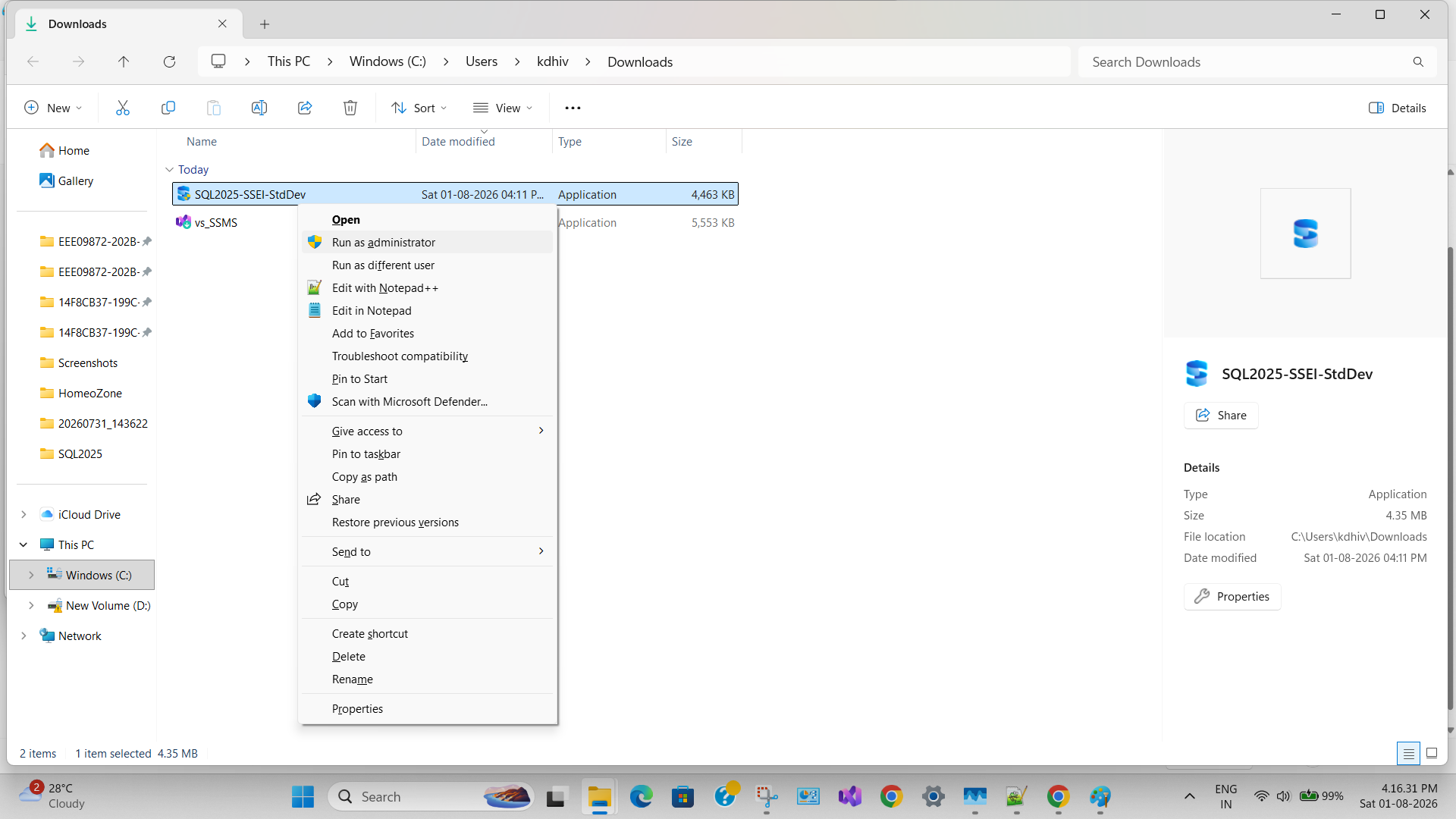Viewport: 1456px width, 819px height.
Task: Close the Downloads tab
Action: (222, 24)
